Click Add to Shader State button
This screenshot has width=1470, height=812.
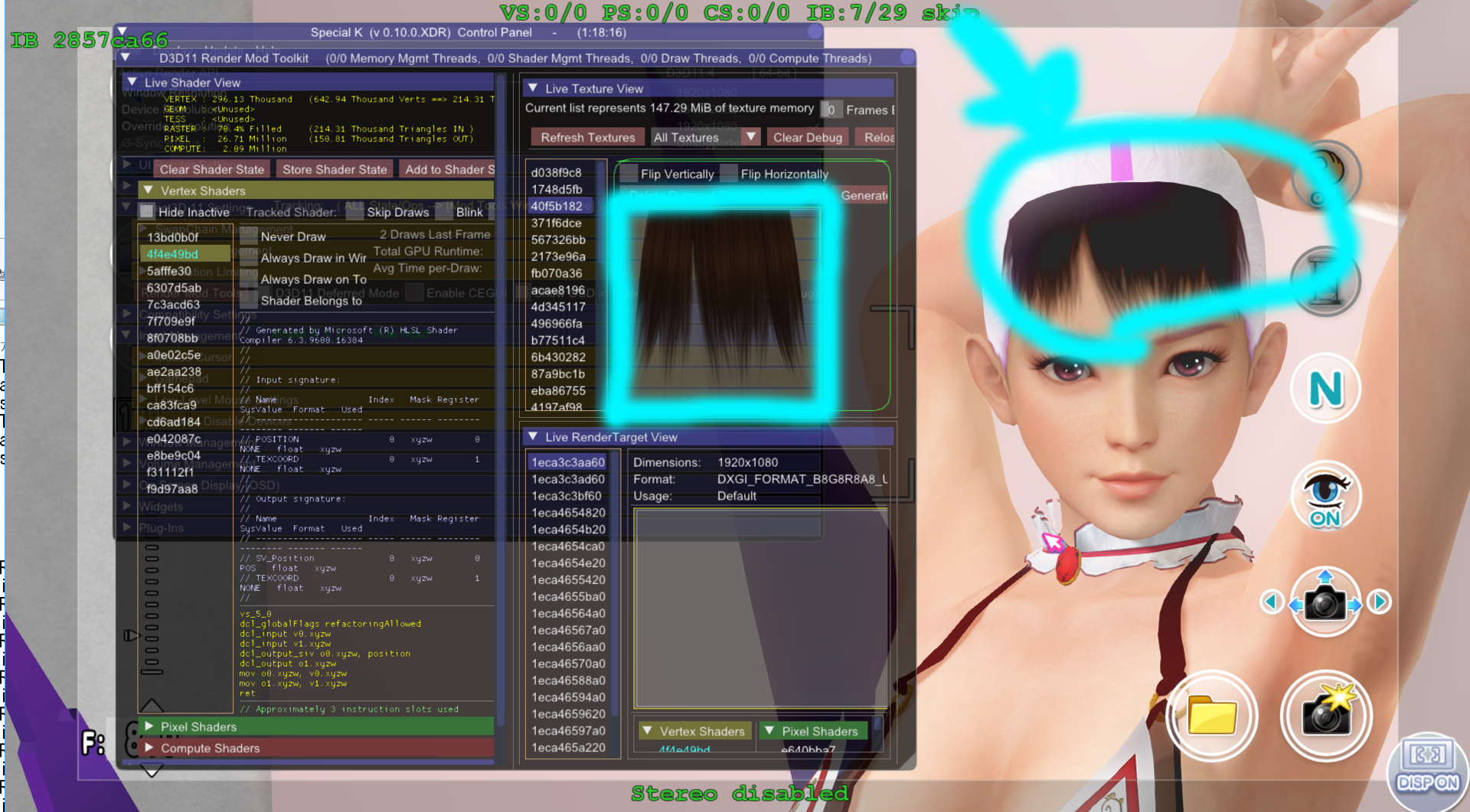(x=448, y=169)
